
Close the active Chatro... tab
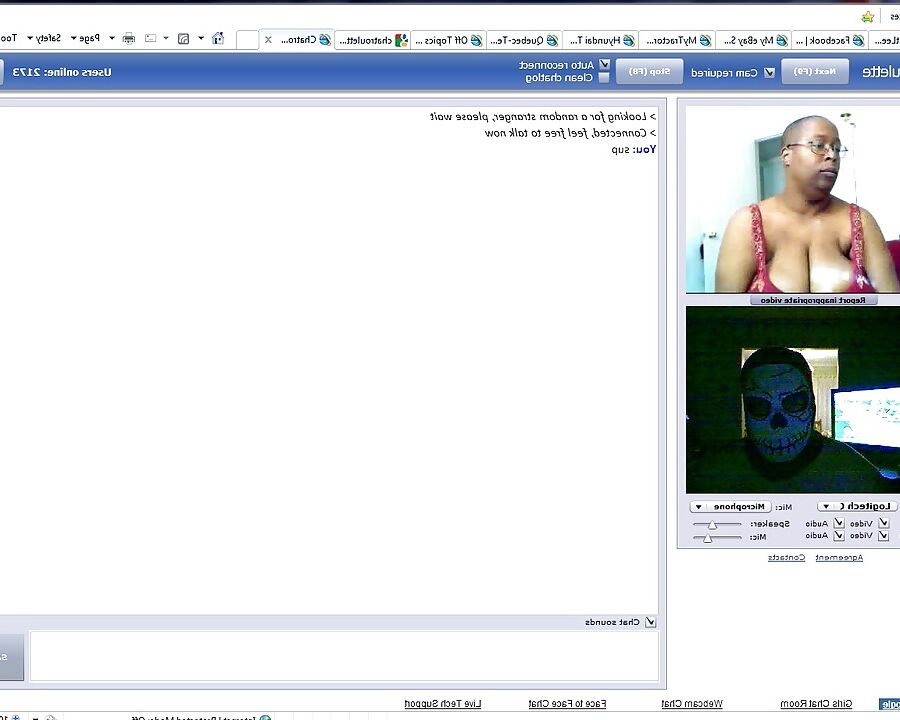268,40
